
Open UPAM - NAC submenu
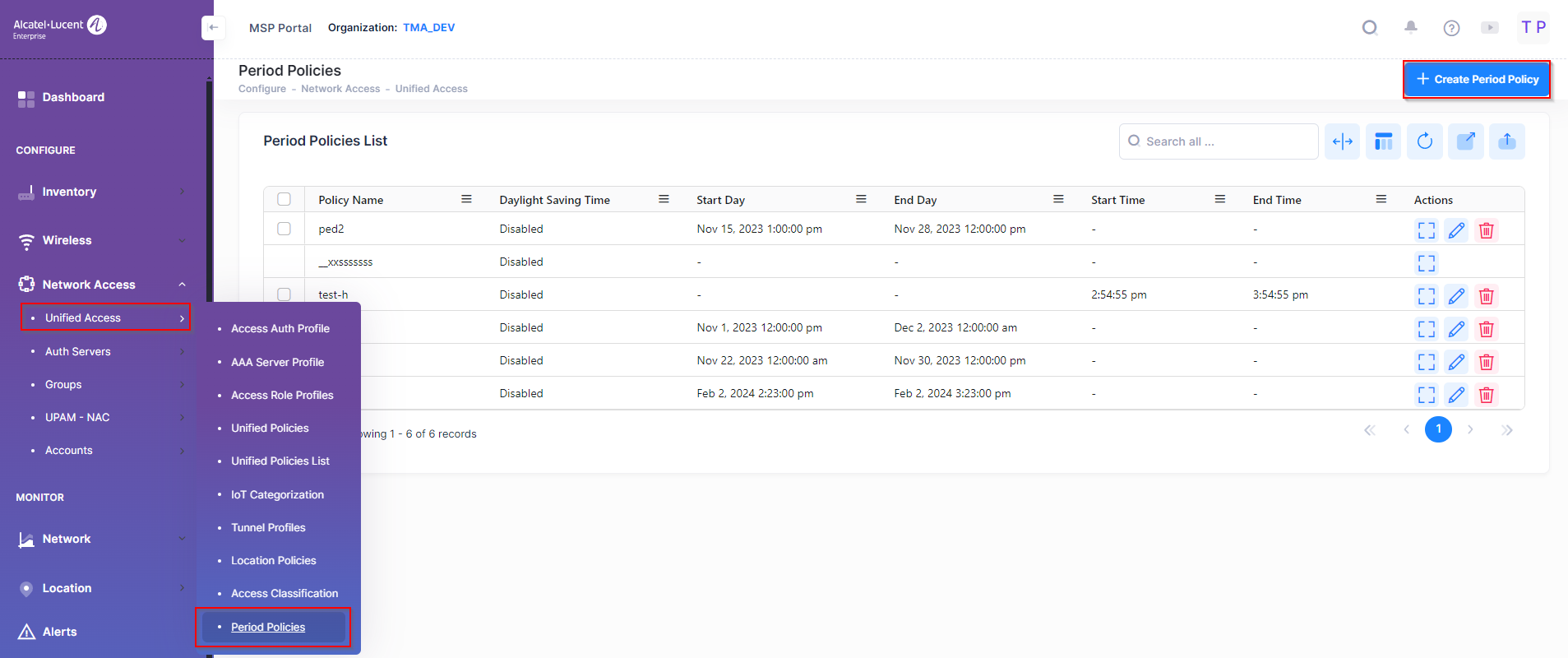coord(106,417)
